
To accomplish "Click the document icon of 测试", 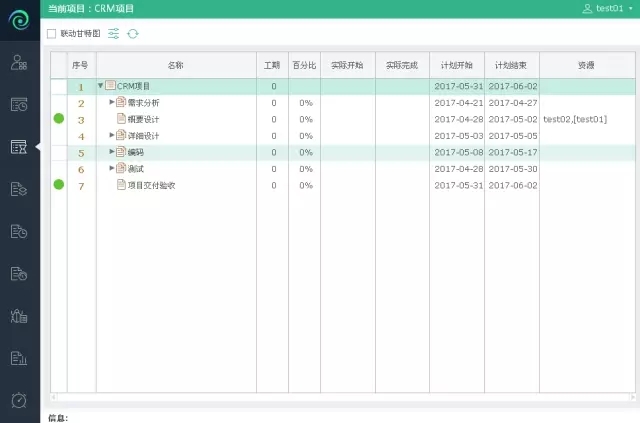I will (121, 168).
